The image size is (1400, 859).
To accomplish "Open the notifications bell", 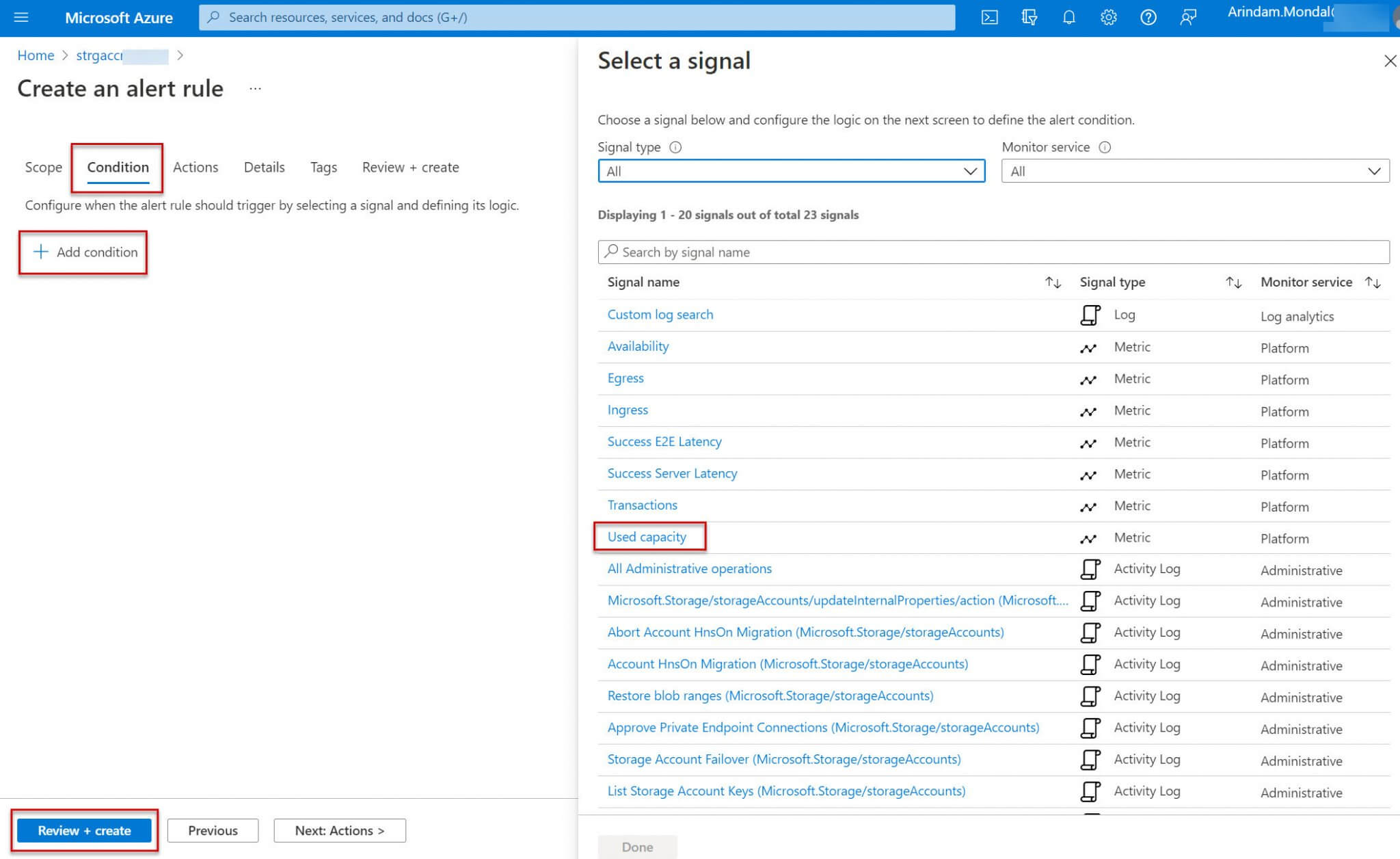I will (x=1068, y=18).
